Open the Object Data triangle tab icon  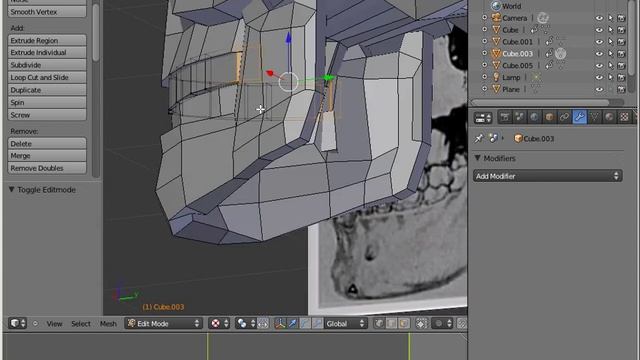tap(594, 118)
